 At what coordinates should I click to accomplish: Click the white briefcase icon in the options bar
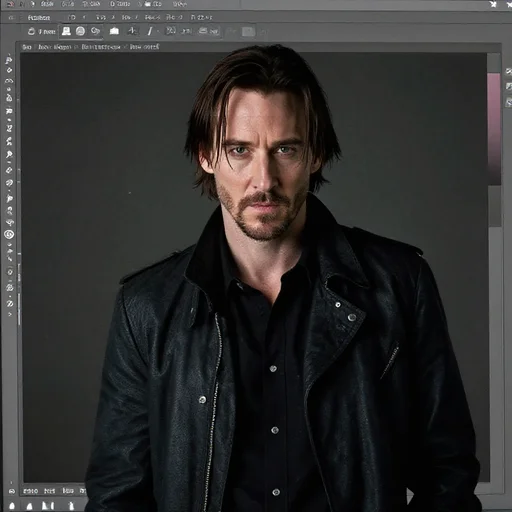(x=114, y=31)
